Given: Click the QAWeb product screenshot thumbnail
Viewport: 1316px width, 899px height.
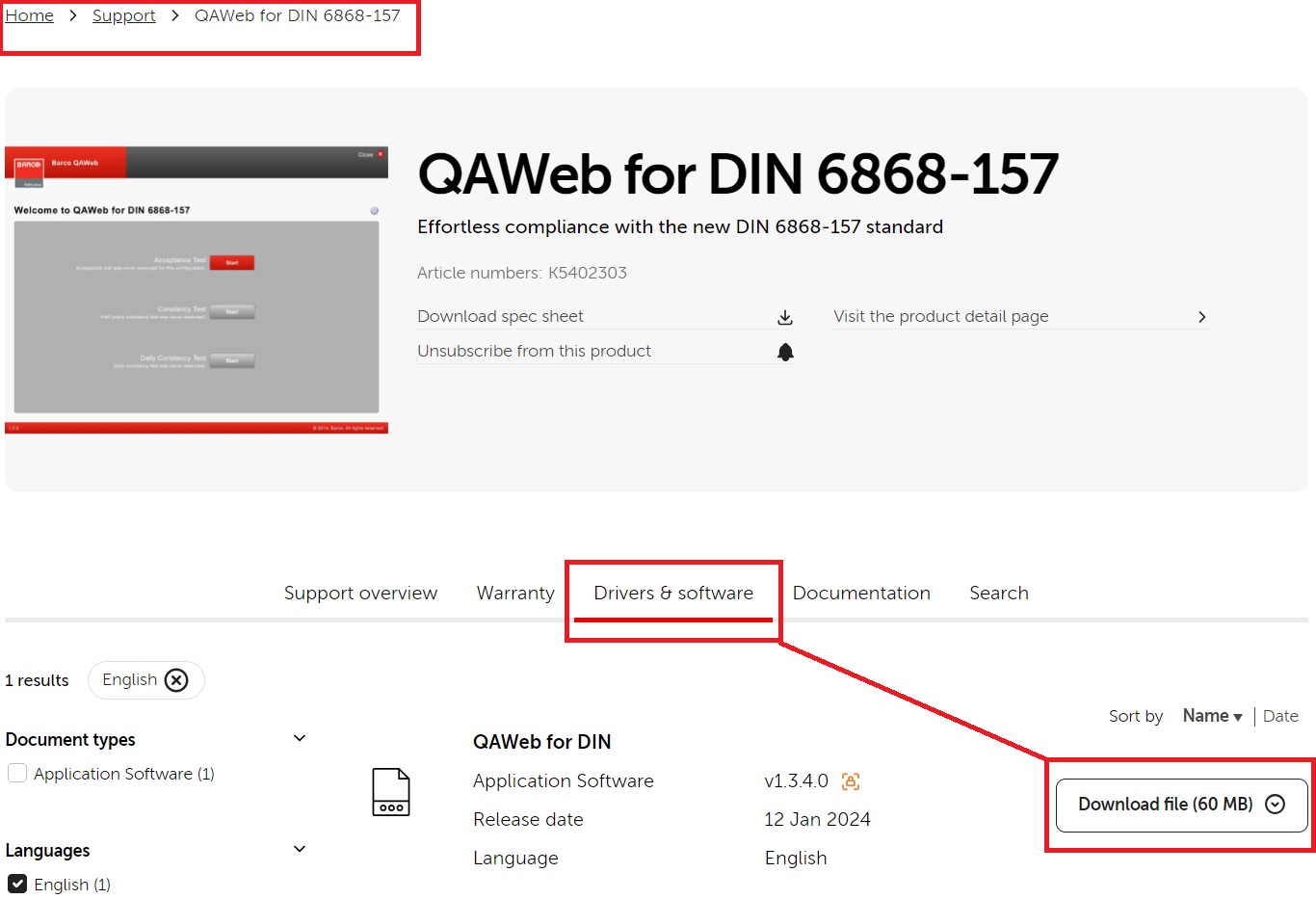Looking at the screenshot, I should pos(197,290).
